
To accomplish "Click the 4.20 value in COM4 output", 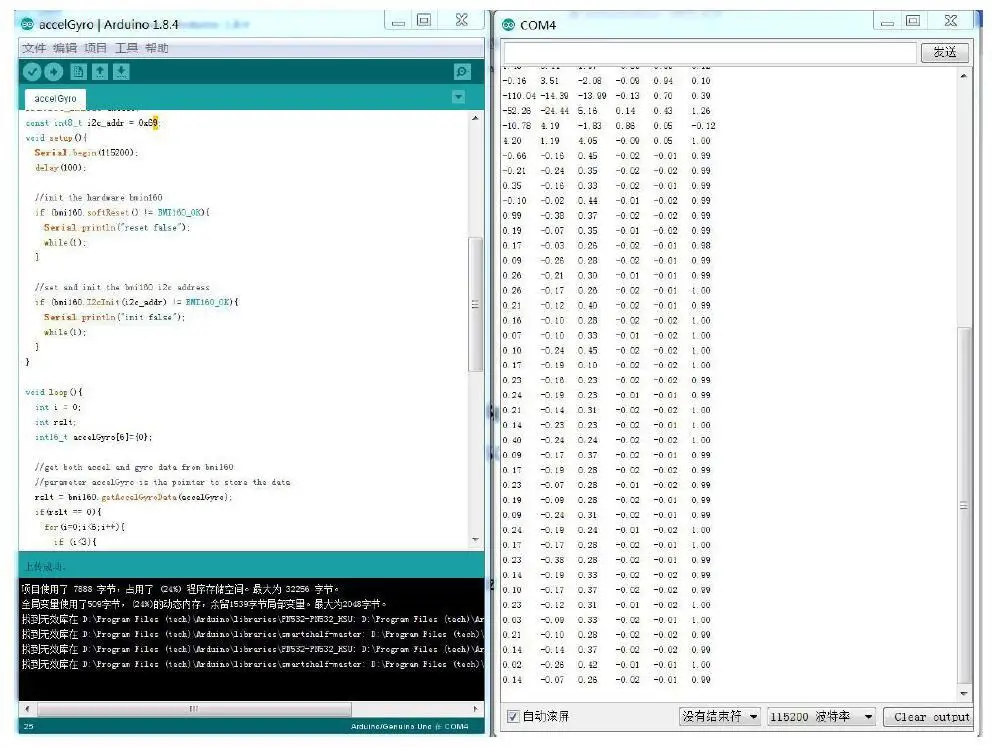I will pyautogui.click(x=512, y=141).
